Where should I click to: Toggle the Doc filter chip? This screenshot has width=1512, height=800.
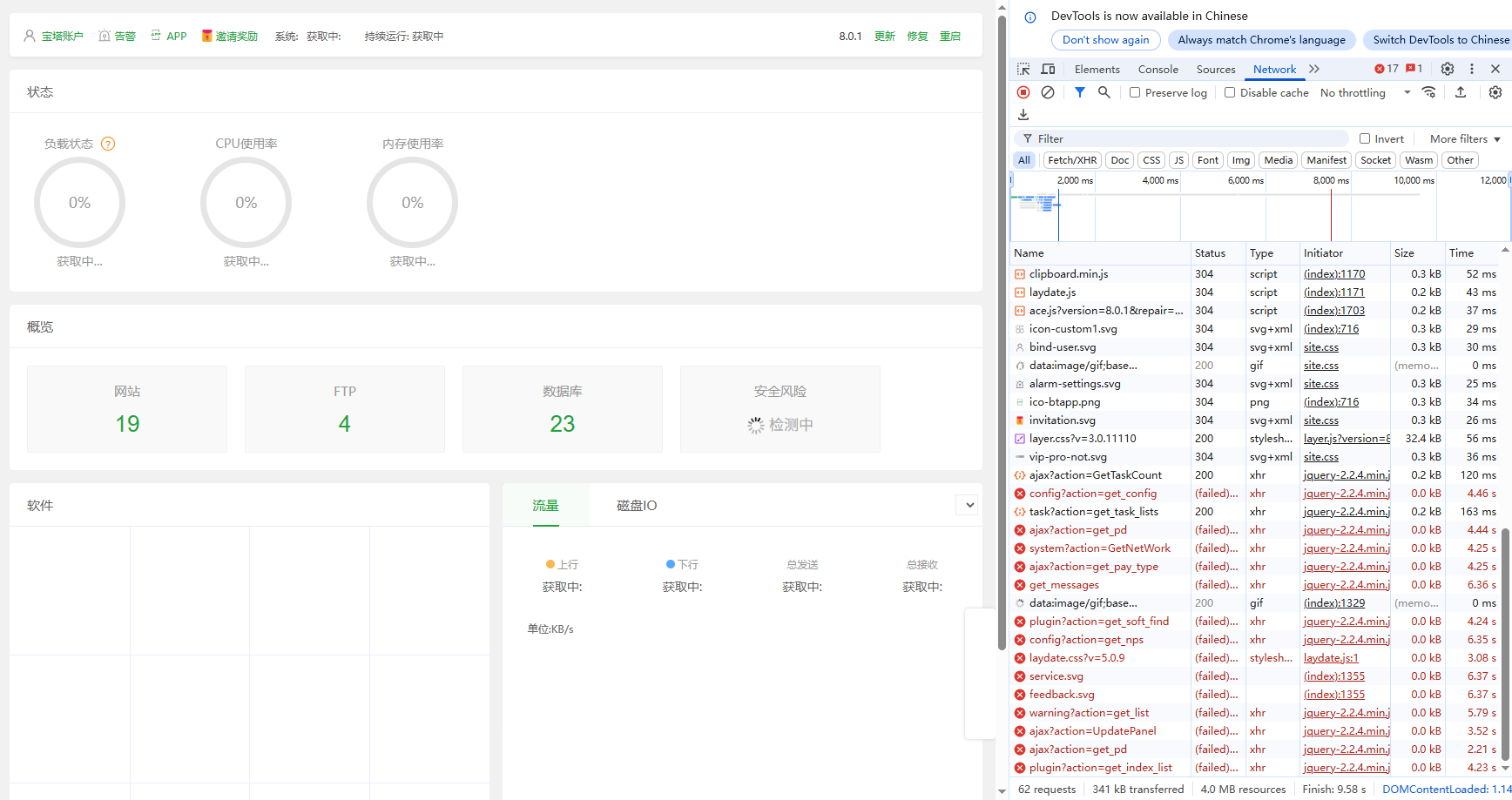pos(1120,160)
